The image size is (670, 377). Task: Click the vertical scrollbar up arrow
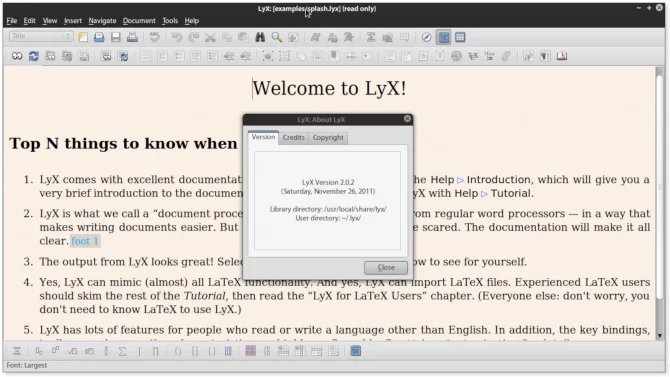pos(660,71)
